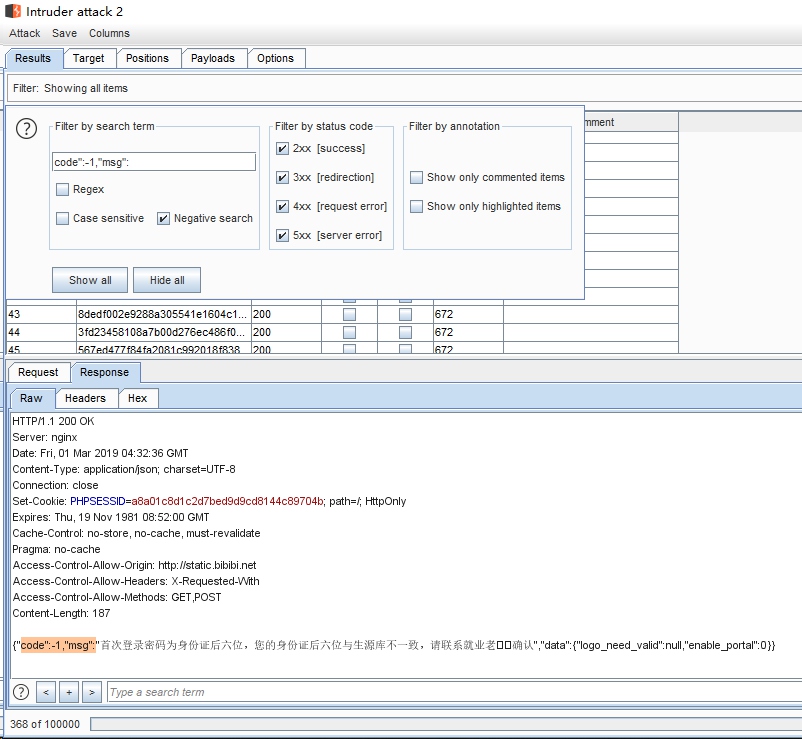802x739 pixels.
Task: Open the Payloads tab
Action: coord(213,58)
